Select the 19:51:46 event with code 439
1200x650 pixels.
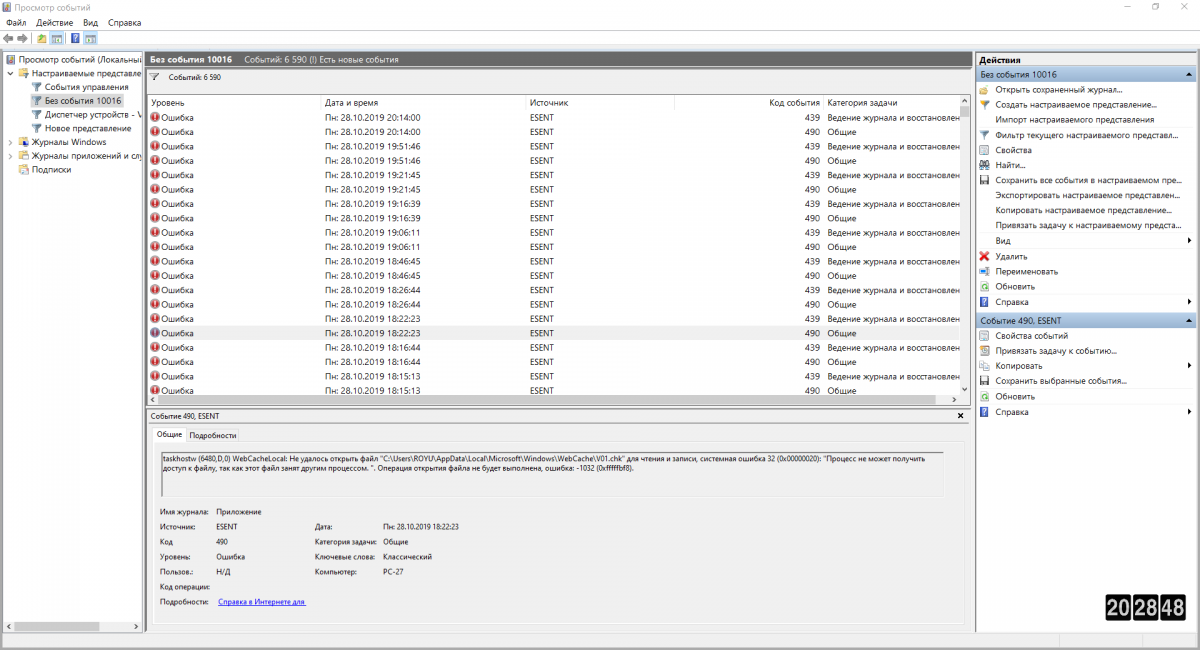(554, 146)
